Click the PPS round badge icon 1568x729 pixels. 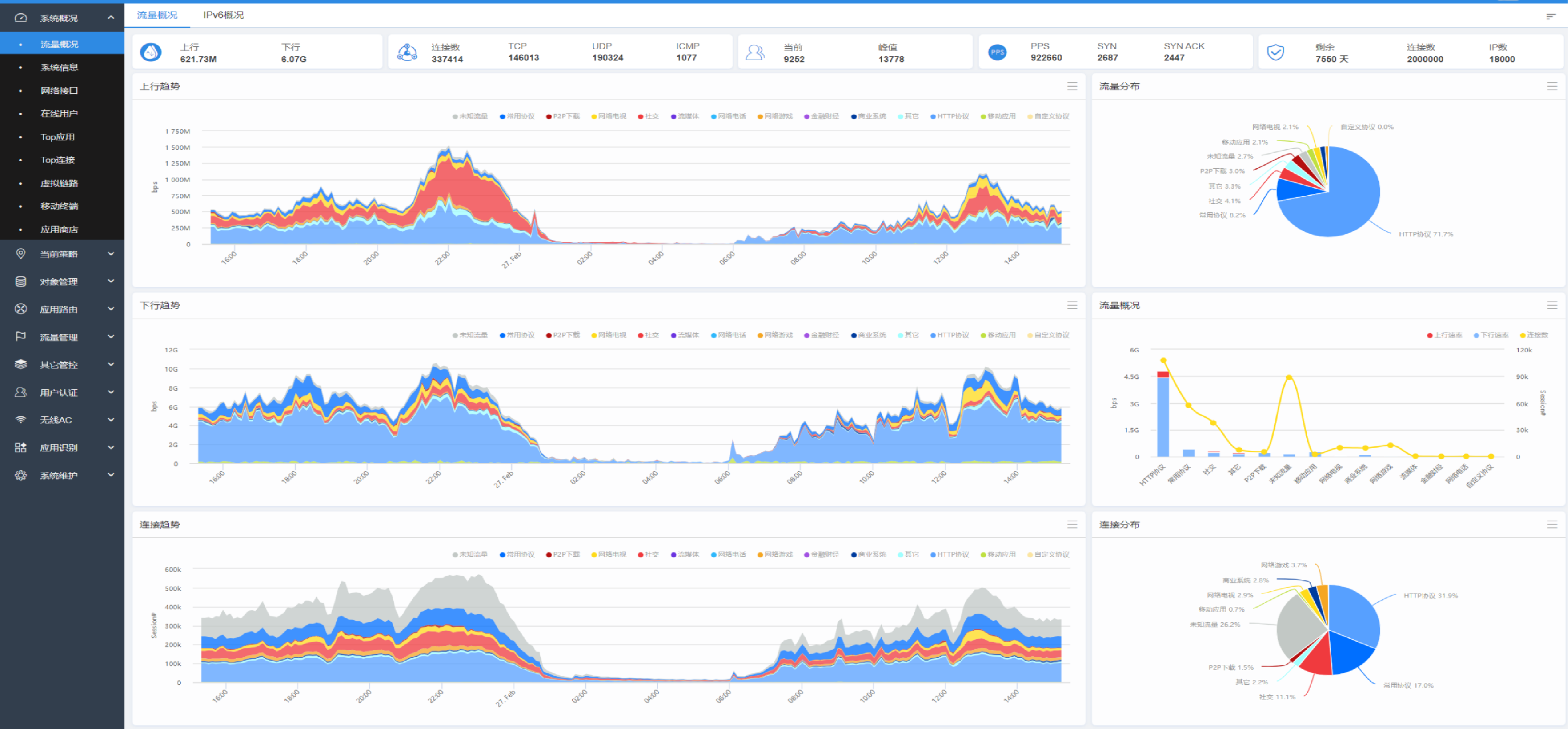point(997,52)
